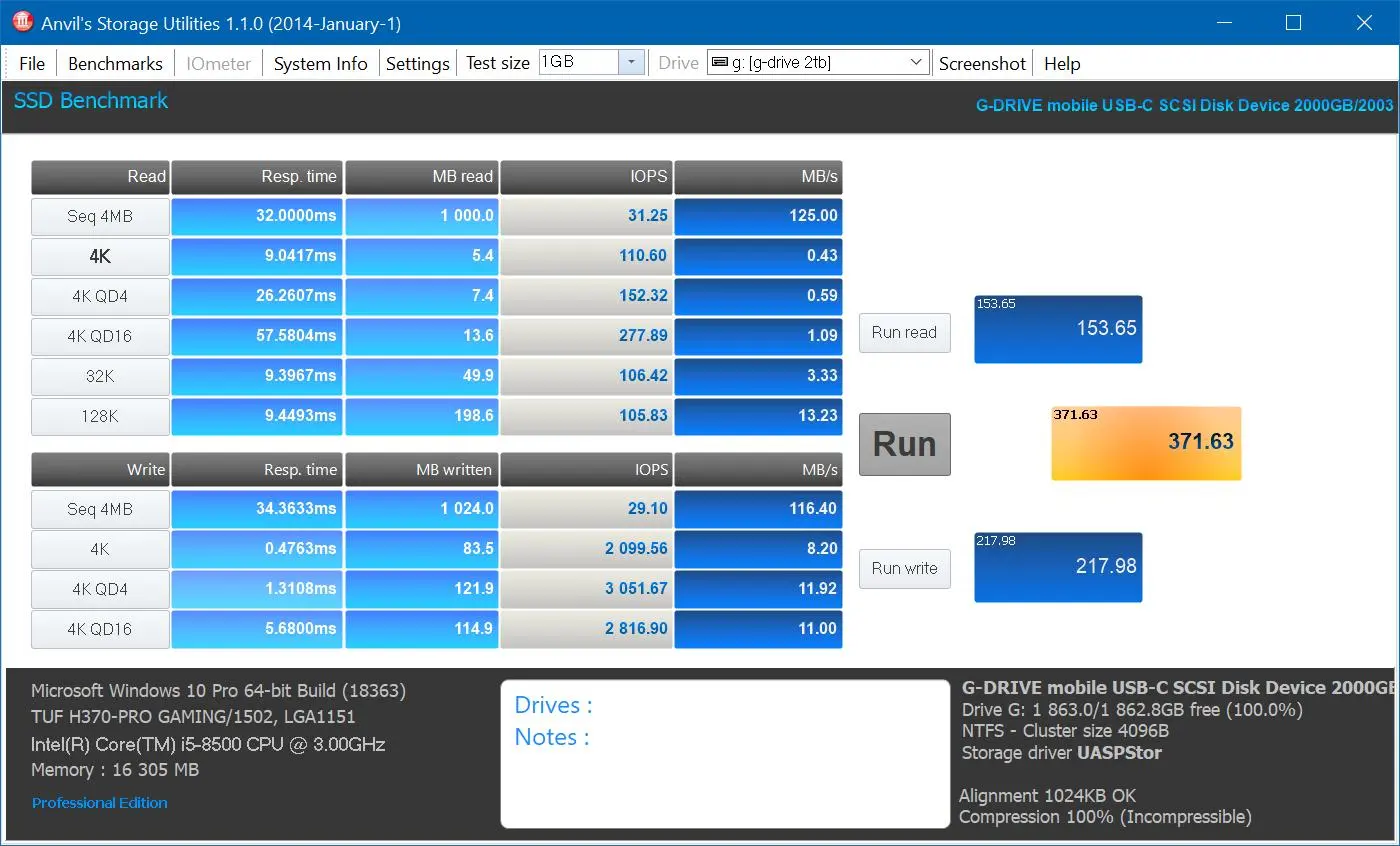The height and width of the screenshot is (846, 1400).
Task: Click the Storage driver UASPStor text
Action: [1060, 753]
